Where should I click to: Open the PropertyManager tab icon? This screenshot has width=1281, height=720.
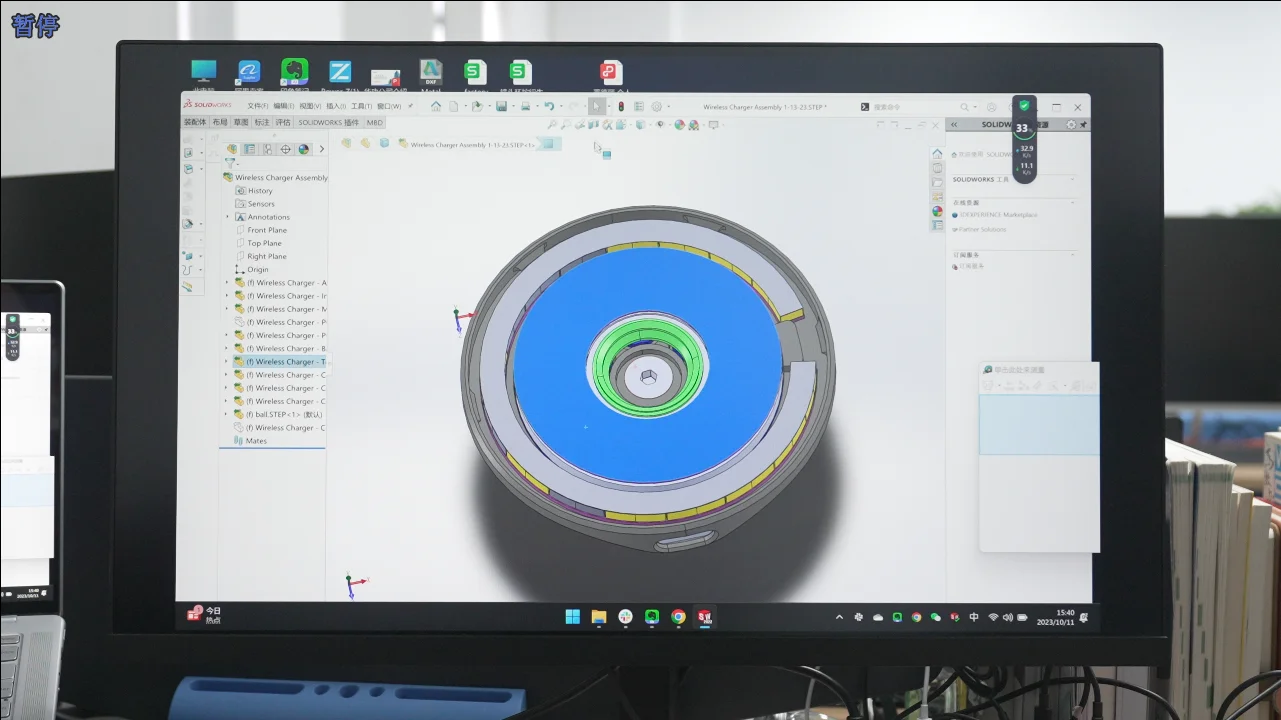click(x=249, y=149)
